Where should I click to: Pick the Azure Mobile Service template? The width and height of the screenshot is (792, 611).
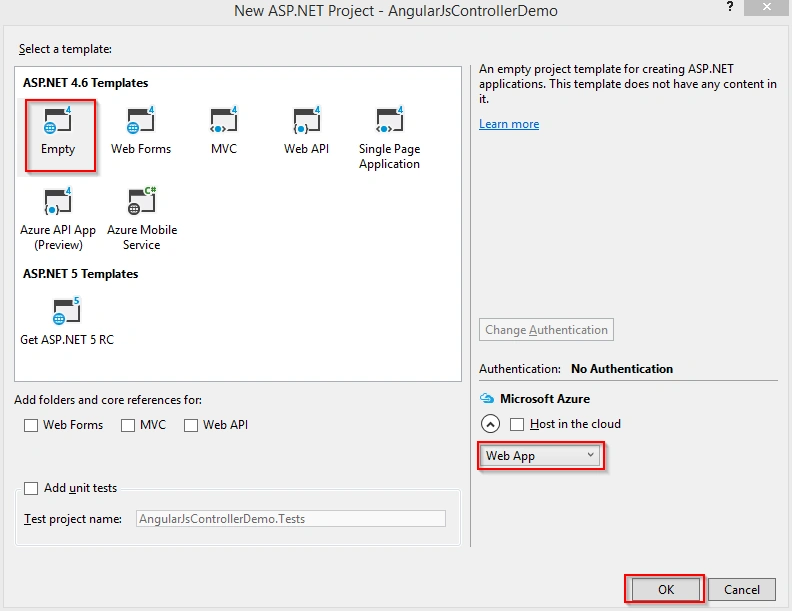point(141,218)
